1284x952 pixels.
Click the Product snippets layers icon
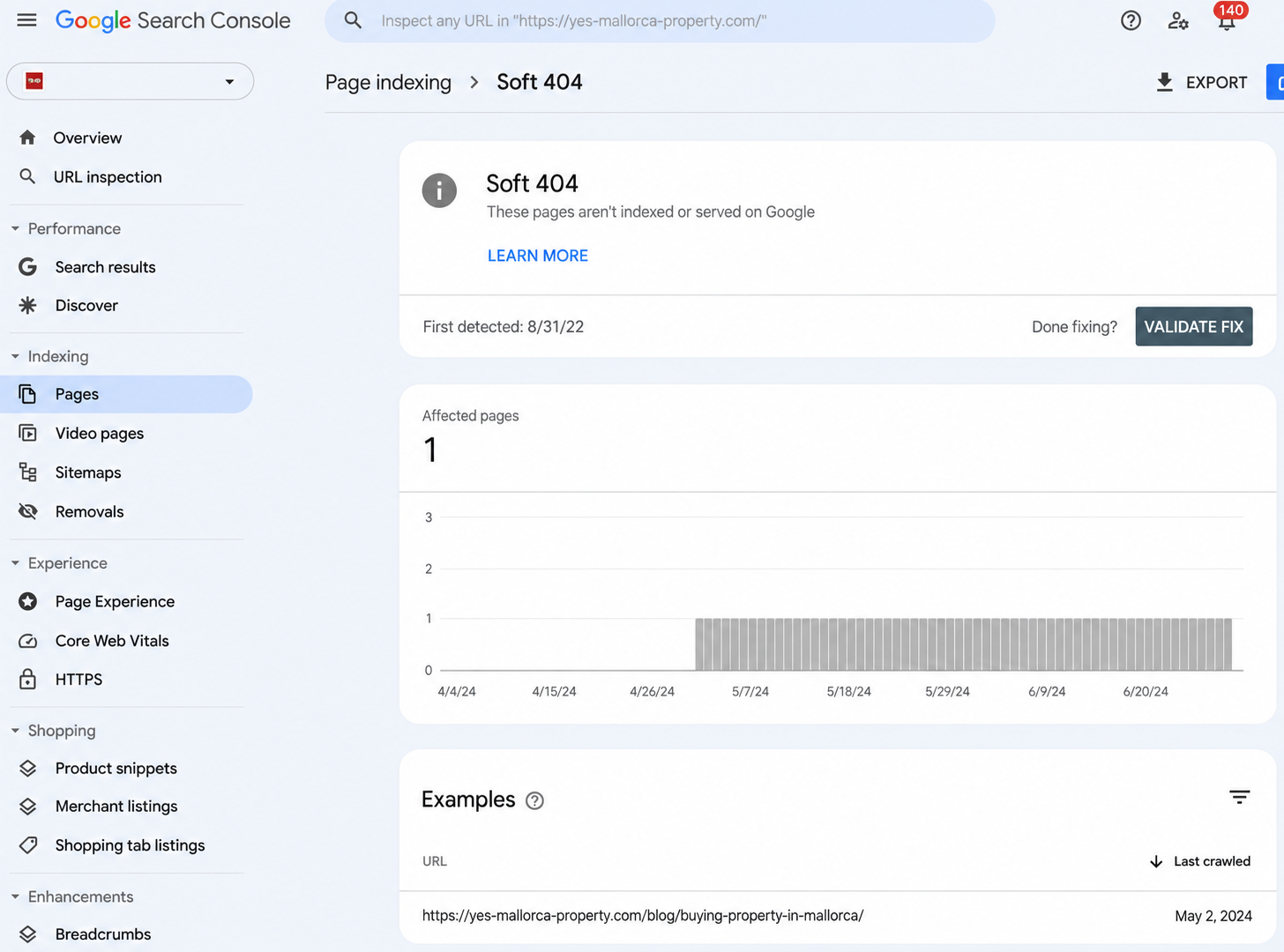click(27, 768)
